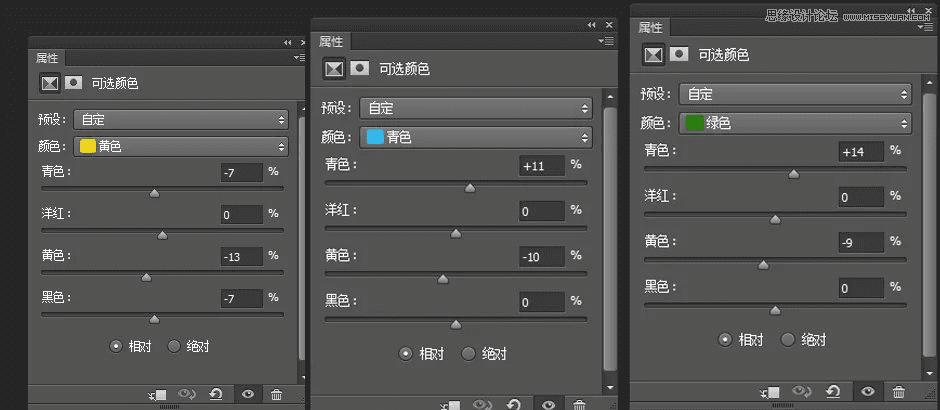
Task: Click 黄色 slider handle in green panel
Action: 763,265
